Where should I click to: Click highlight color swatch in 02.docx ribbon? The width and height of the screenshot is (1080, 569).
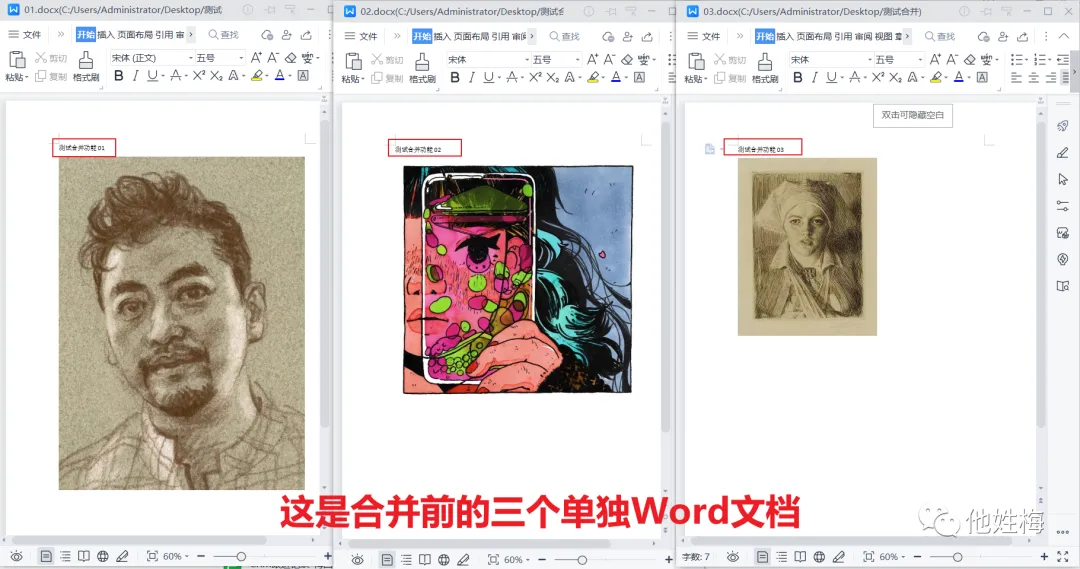pos(593,78)
